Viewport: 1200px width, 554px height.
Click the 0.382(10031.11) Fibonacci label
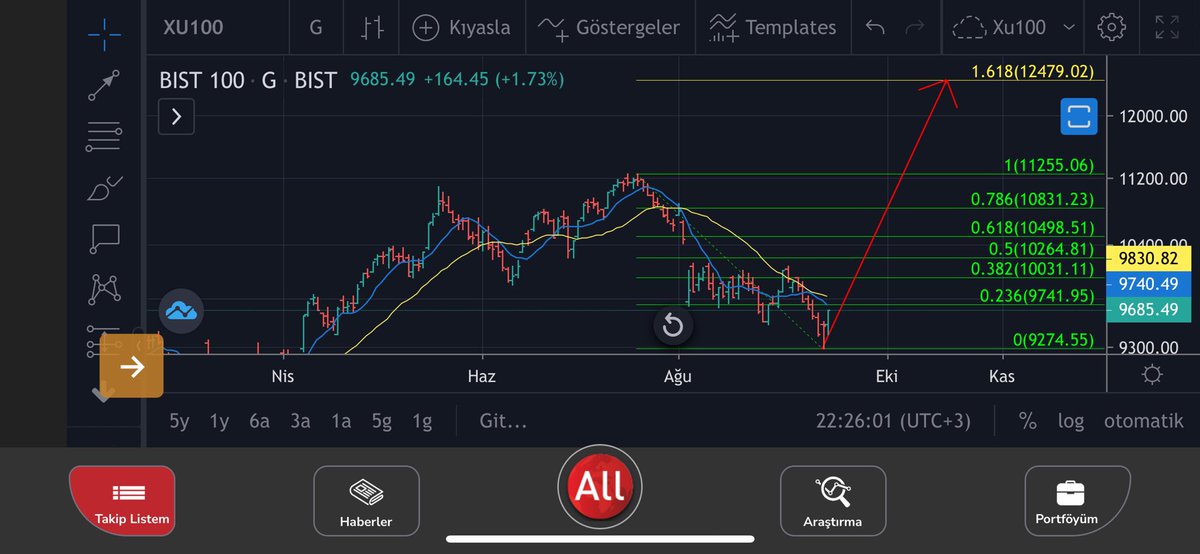pyautogui.click(x=1033, y=269)
